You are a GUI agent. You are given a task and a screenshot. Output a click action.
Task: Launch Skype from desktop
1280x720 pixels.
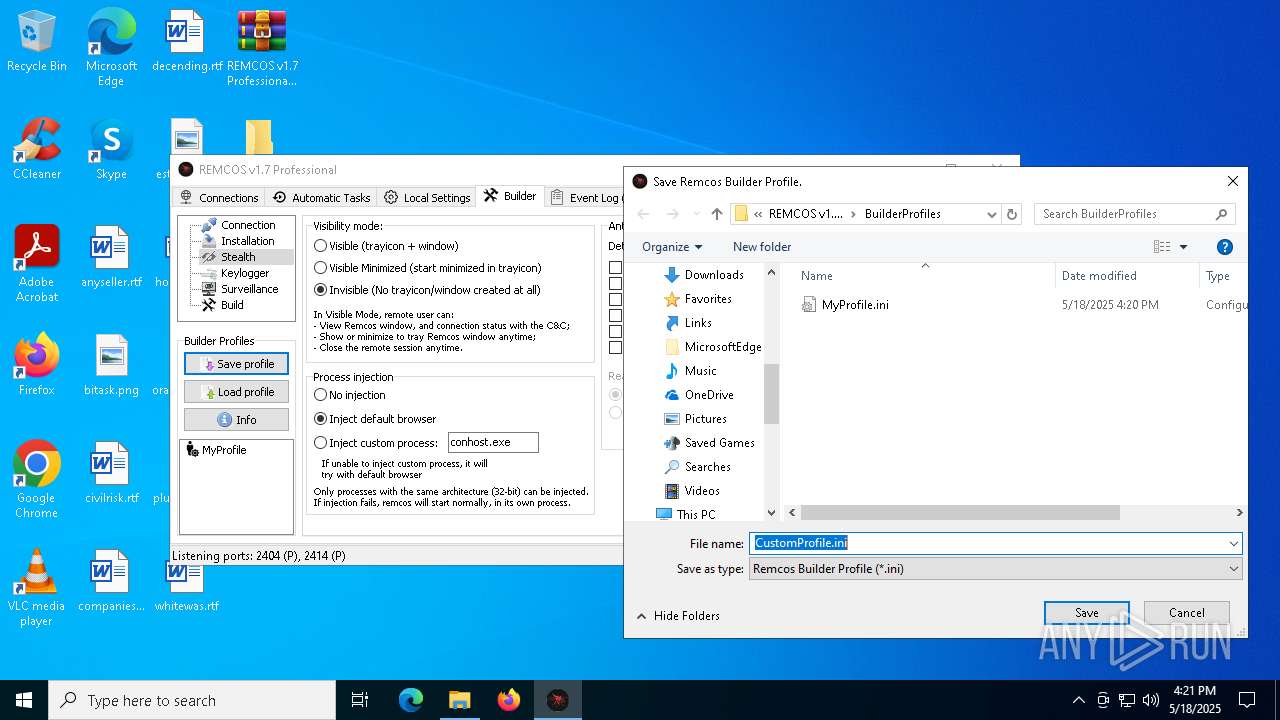pyautogui.click(x=111, y=150)
